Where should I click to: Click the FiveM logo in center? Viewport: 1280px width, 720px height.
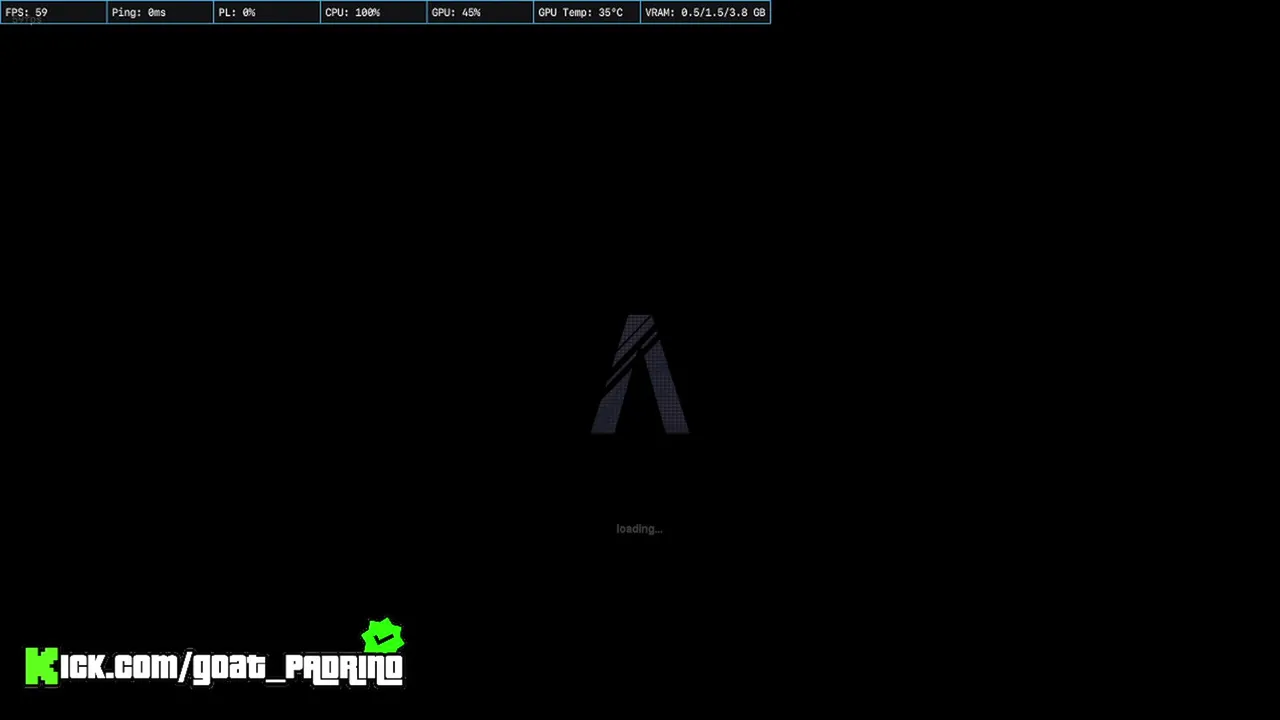(x=640, y=374)
